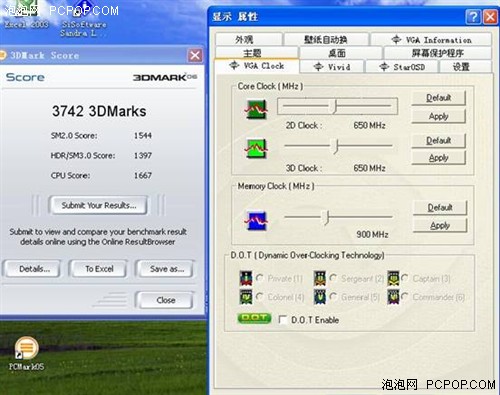Click the HDR/SM3.0 Score value 1397
The height and width of the screenshot is (395, 500).
(143, 155)
